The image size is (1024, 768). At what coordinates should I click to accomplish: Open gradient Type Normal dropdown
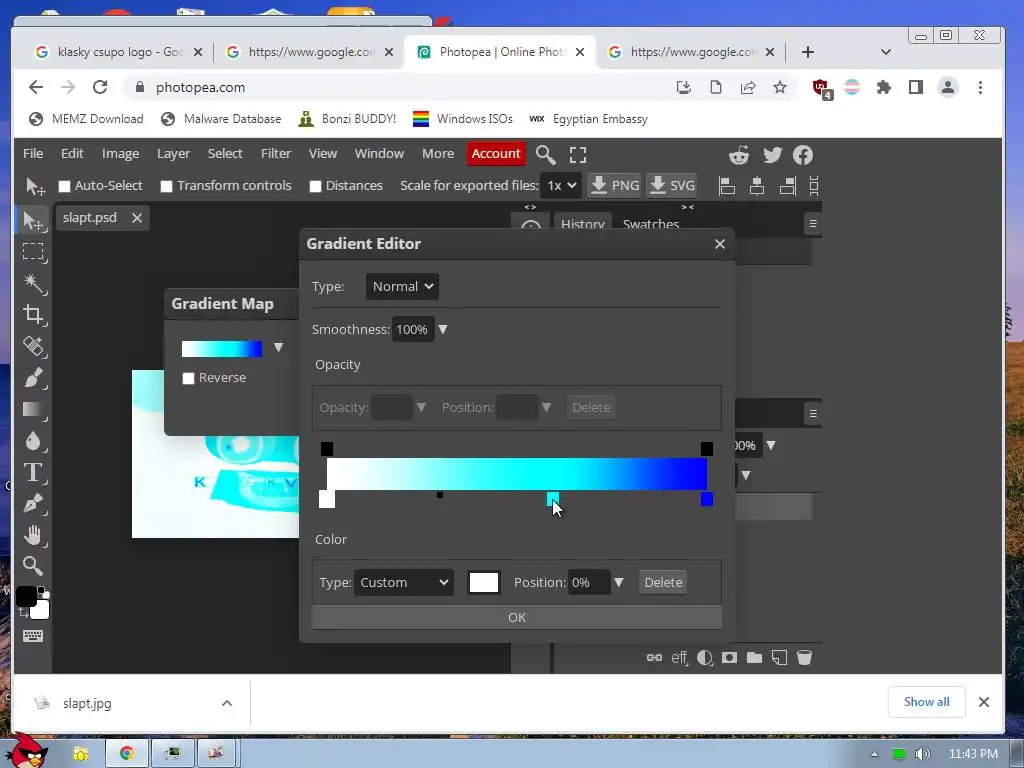tap(402, 287)
